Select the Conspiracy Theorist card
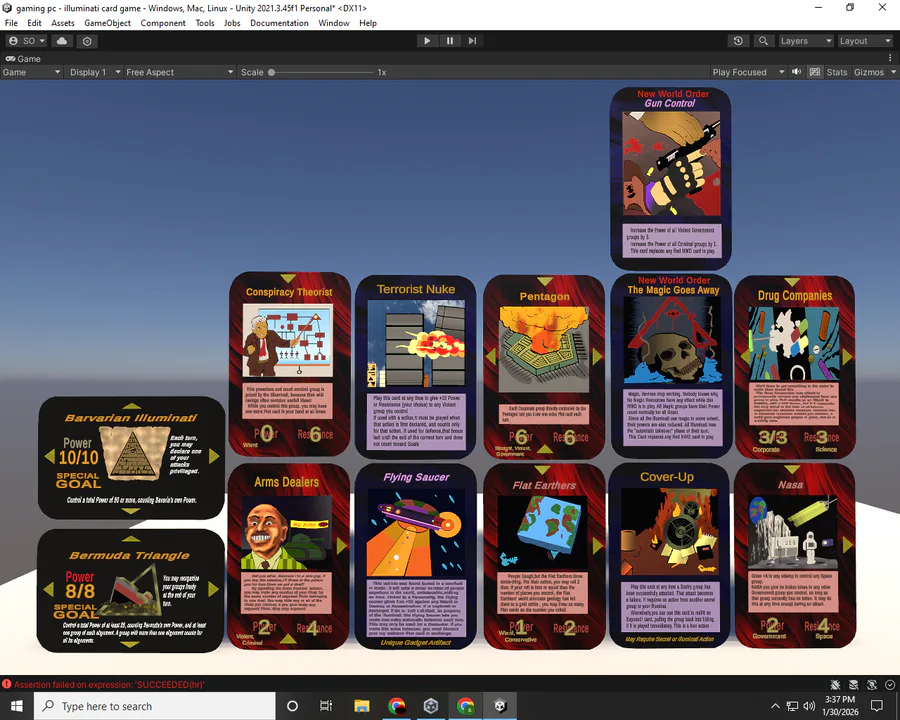900x720 pixels. (x=290, y=364)
